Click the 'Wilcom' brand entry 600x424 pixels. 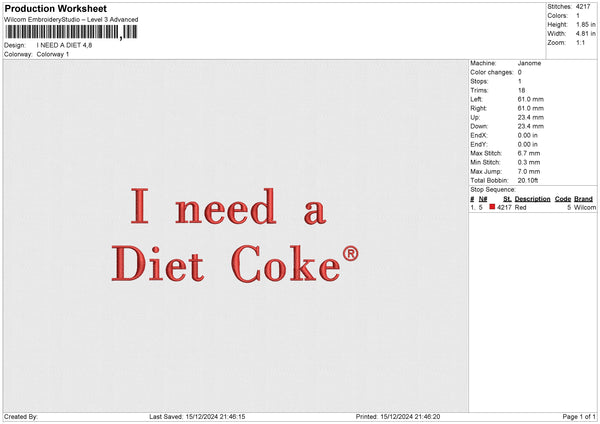click(x=585, y=207)
